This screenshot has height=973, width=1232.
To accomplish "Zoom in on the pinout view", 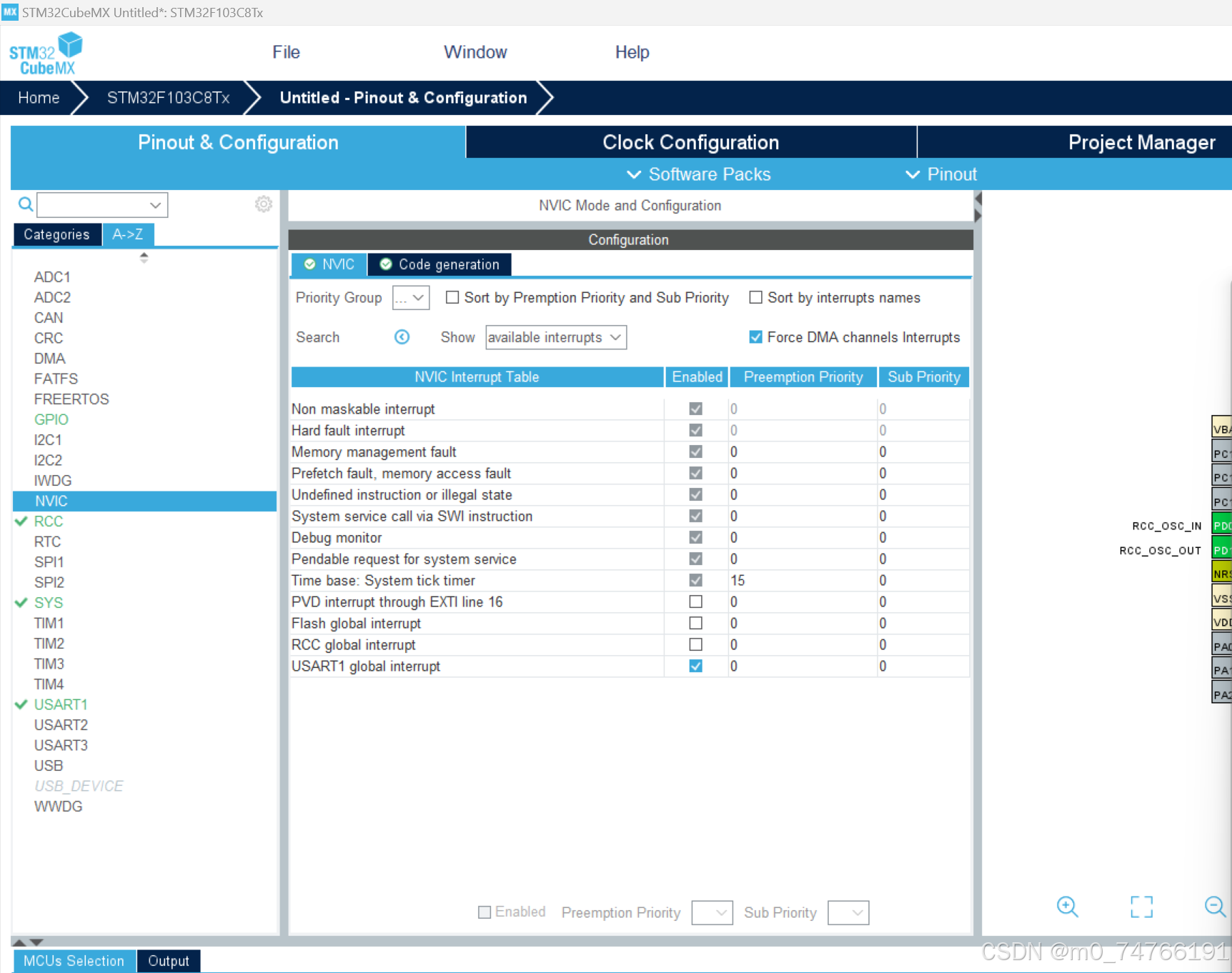I will (1068, 907).
